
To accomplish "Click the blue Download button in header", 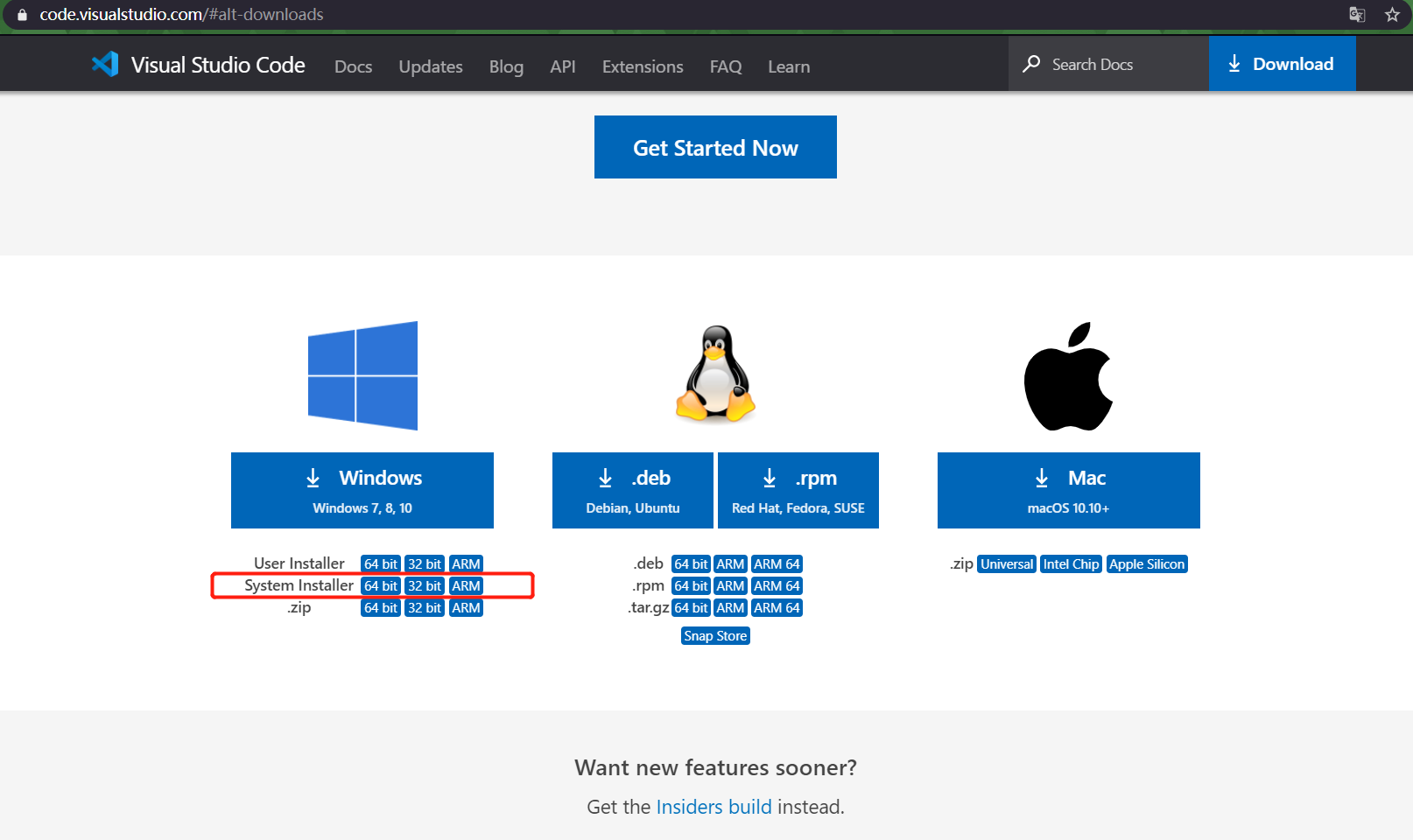I will [1283, 64].
